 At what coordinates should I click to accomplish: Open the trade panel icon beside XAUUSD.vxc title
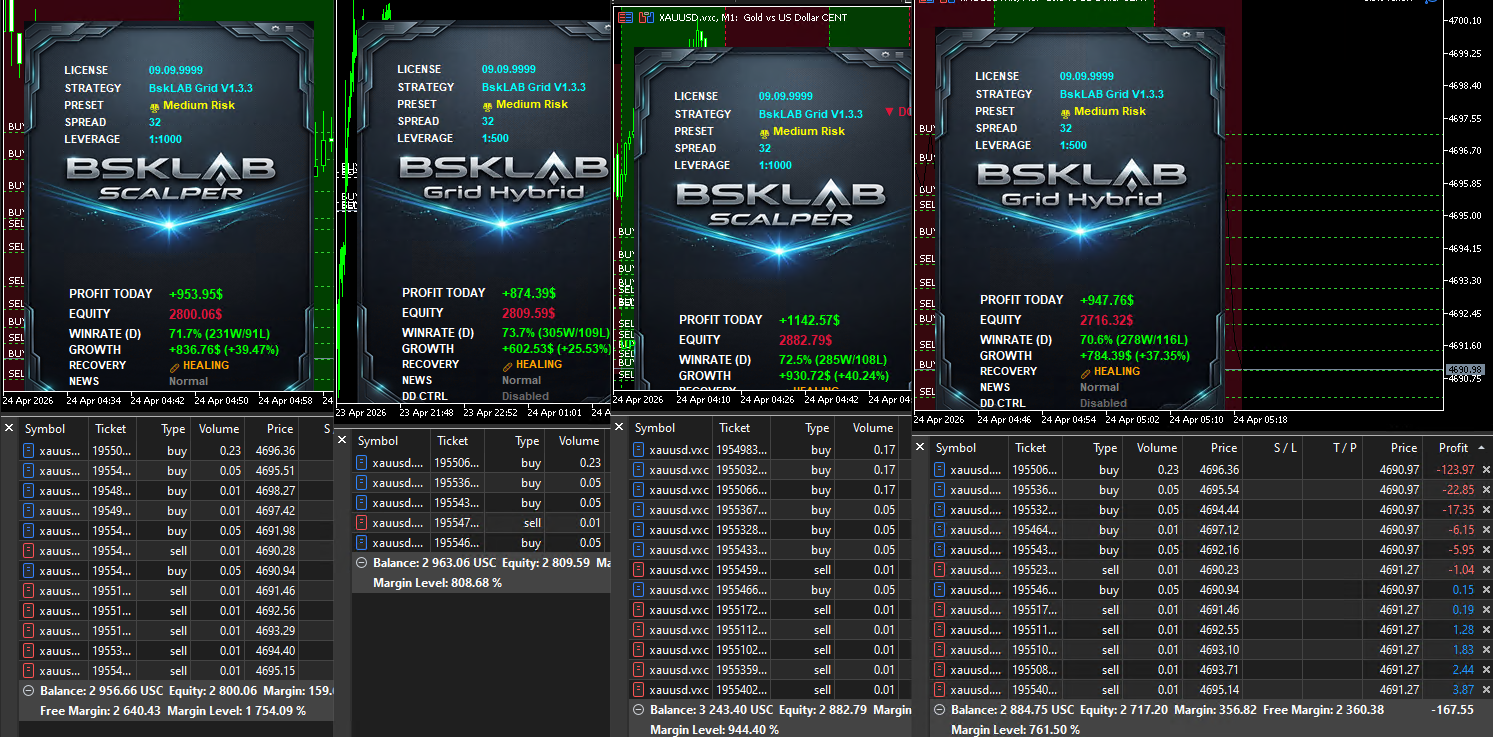626,17
